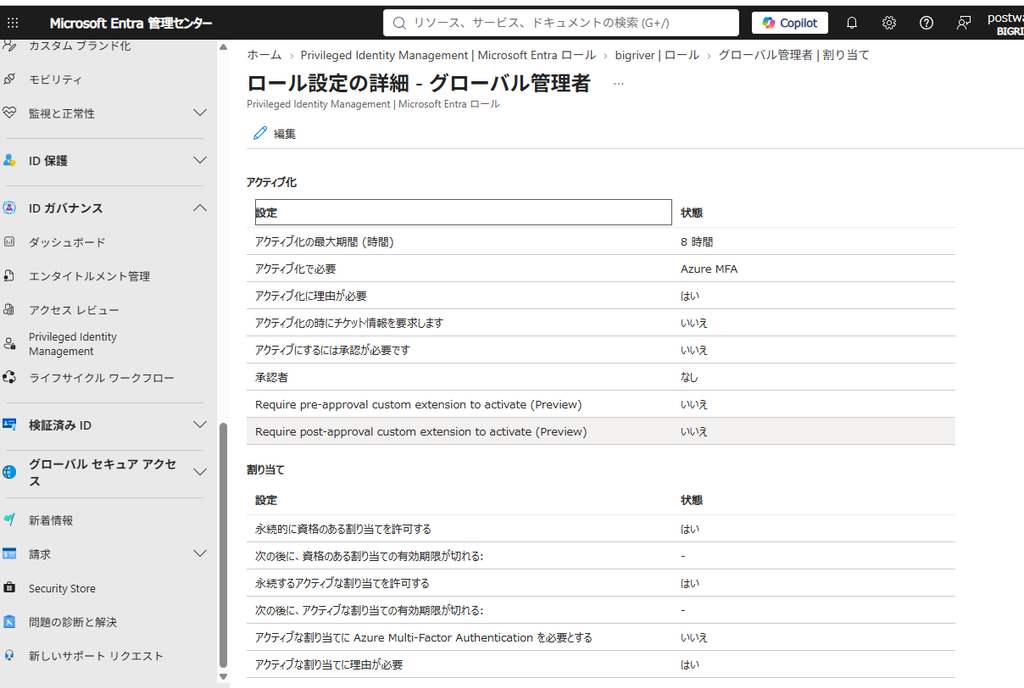Expand the 請求 section chevron
This screenshot has width=1024, height=688.
pyautogui.click(x=200, y=554)
